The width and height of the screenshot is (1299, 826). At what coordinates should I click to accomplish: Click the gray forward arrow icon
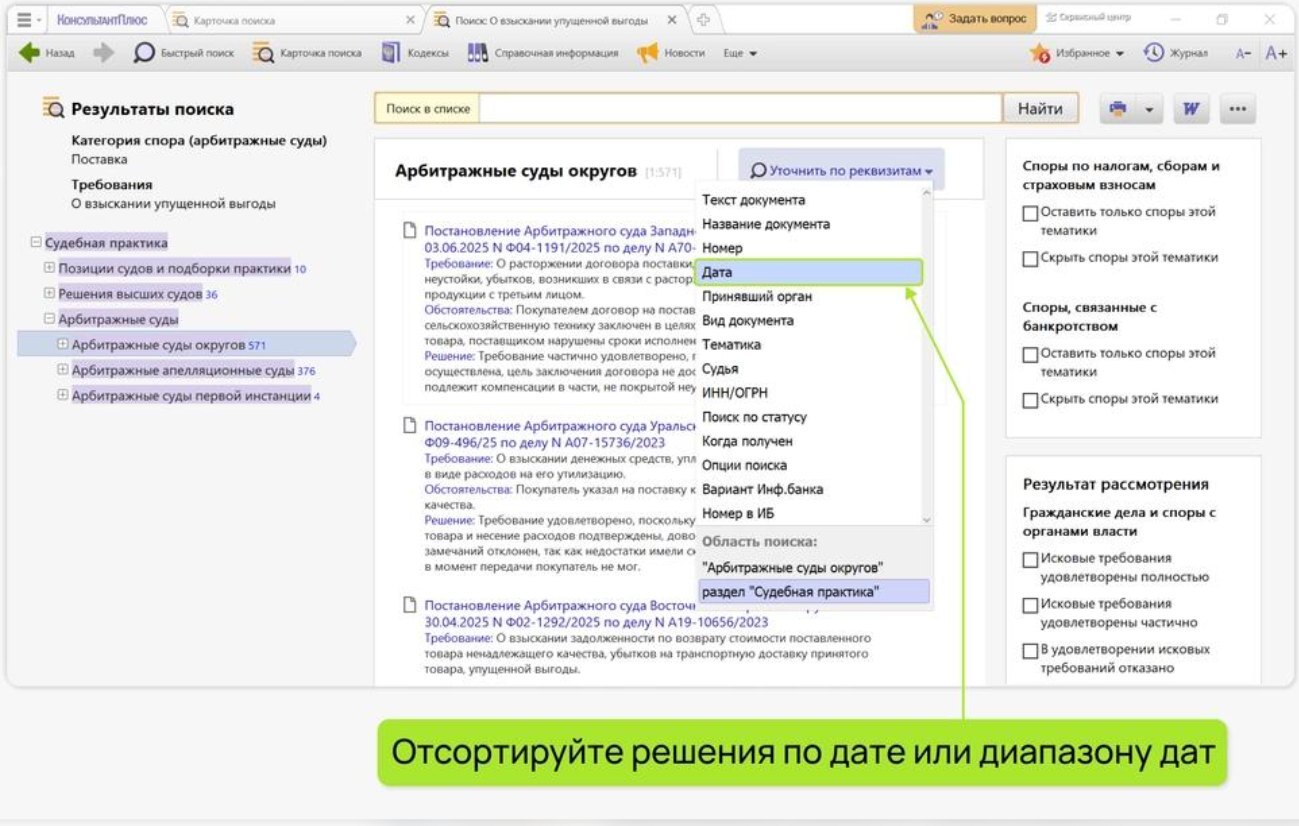(x=104, y=53)
